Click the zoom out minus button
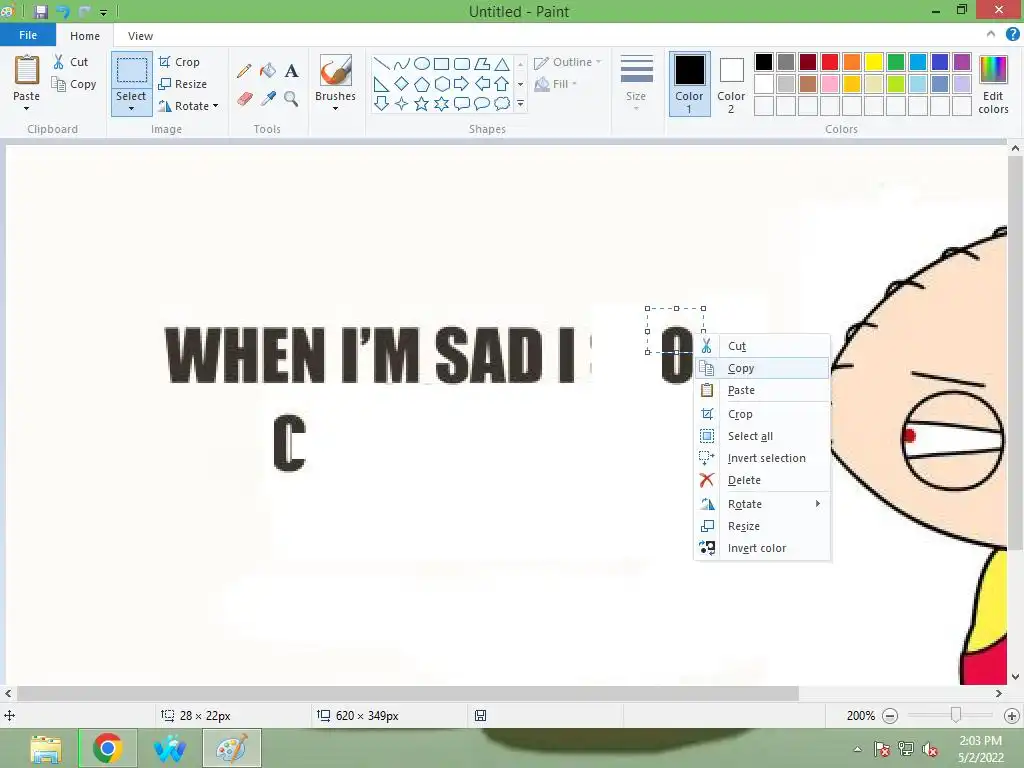The width and height of the screenshot is (1024, 768). [x=889, y=716]
